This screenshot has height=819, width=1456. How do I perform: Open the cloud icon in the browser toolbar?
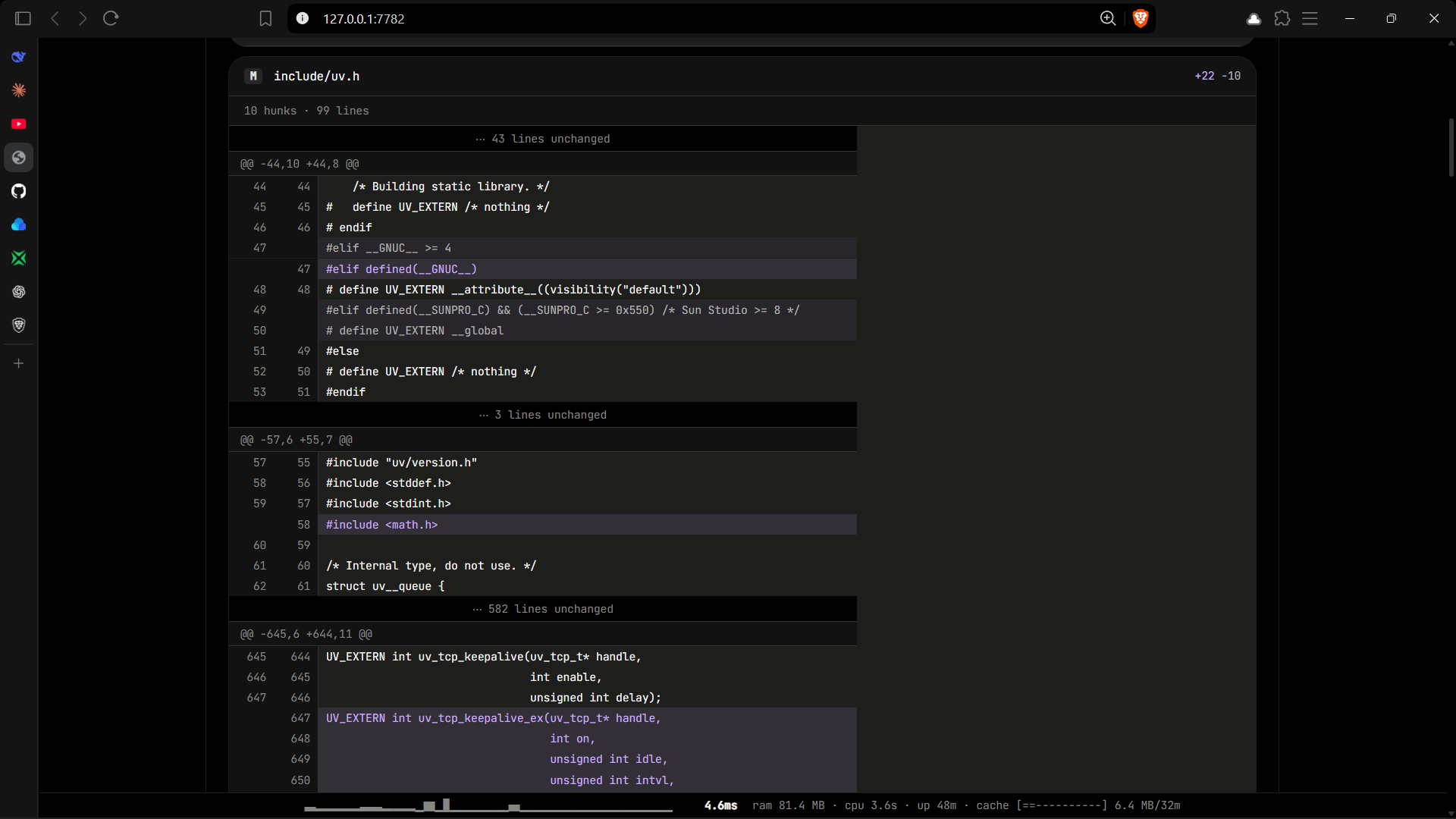coord(1254,19)
